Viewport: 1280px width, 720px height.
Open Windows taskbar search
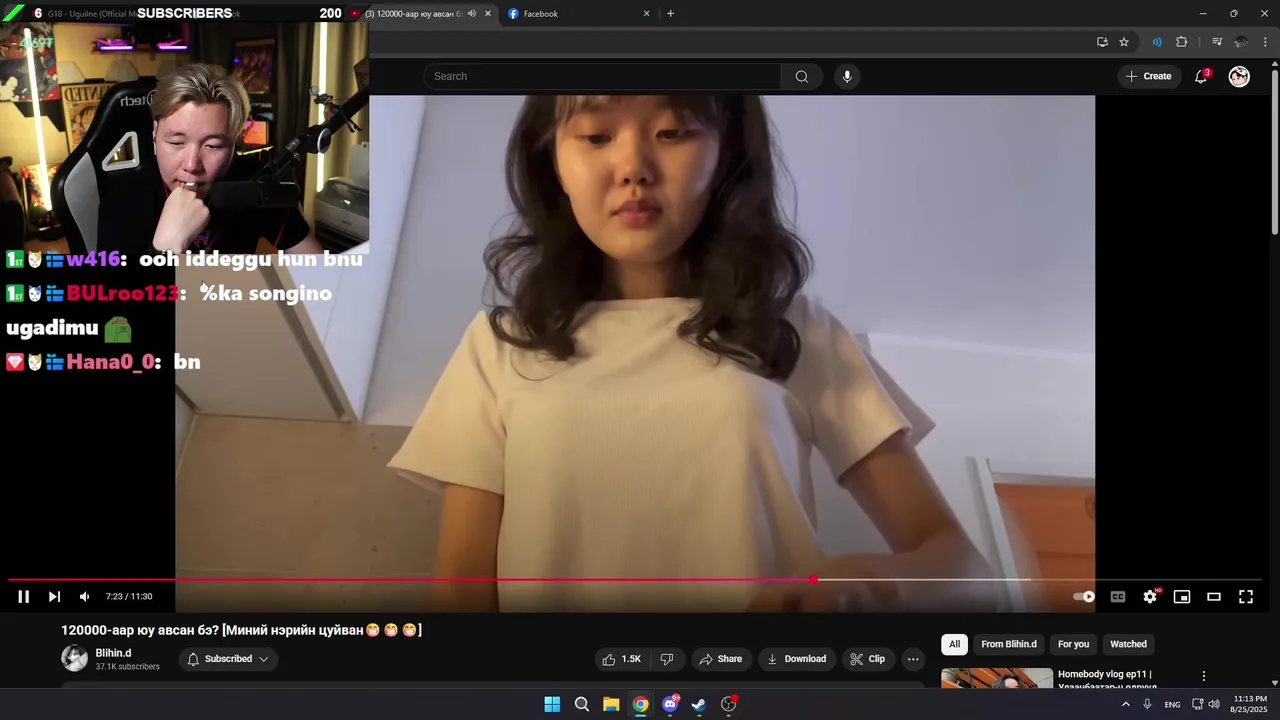coord(582,704)
